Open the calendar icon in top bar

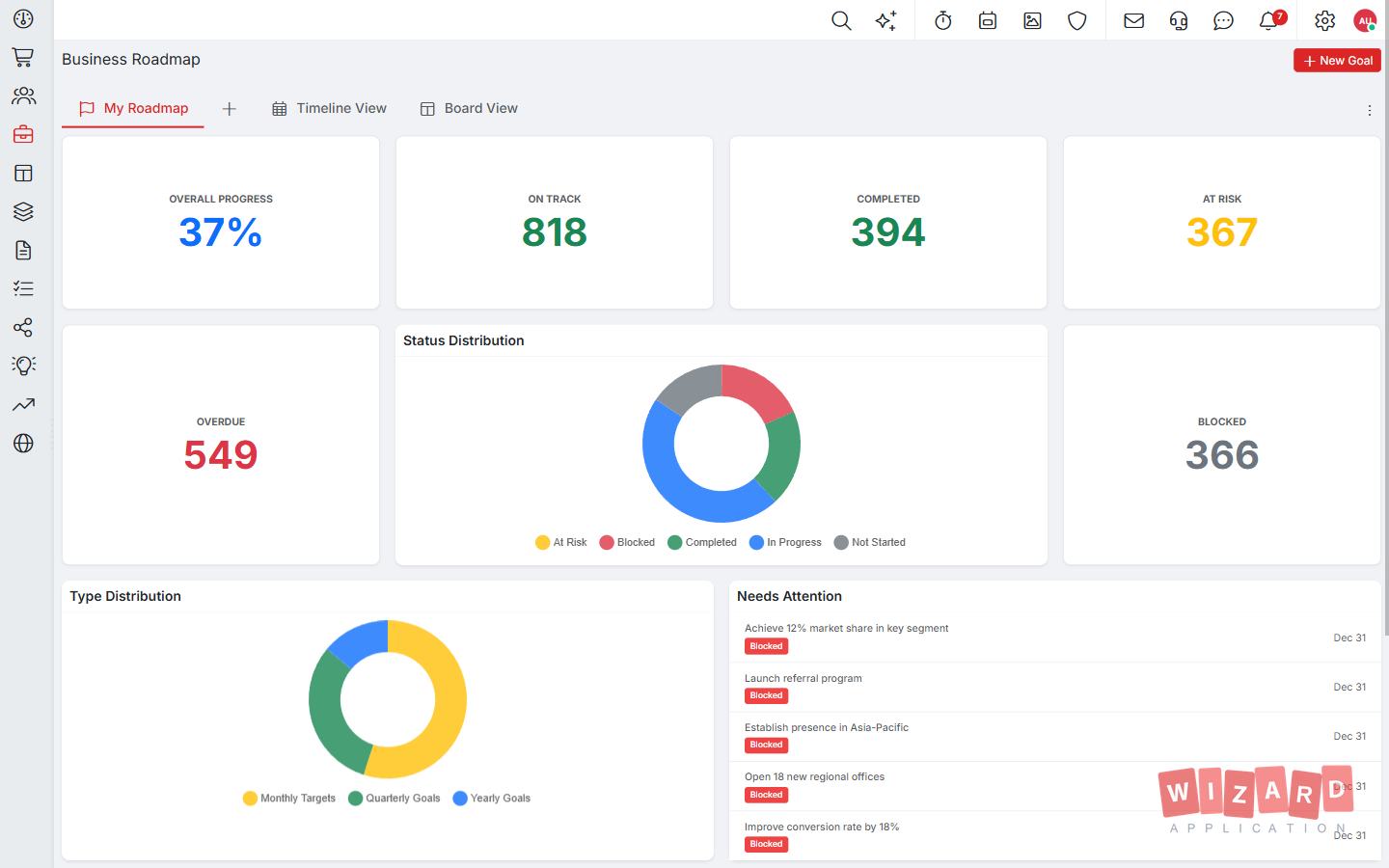pyautogui.click(x=988, y=20)
